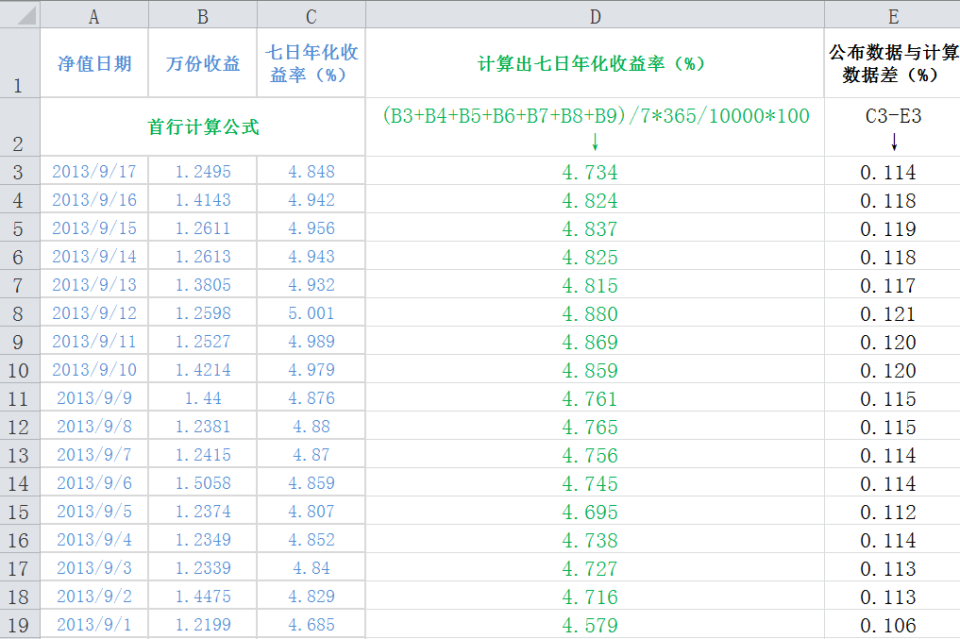Click the 净值日期 header cell
The width and height of the screenshot is (960, 639).
(94, 62)
